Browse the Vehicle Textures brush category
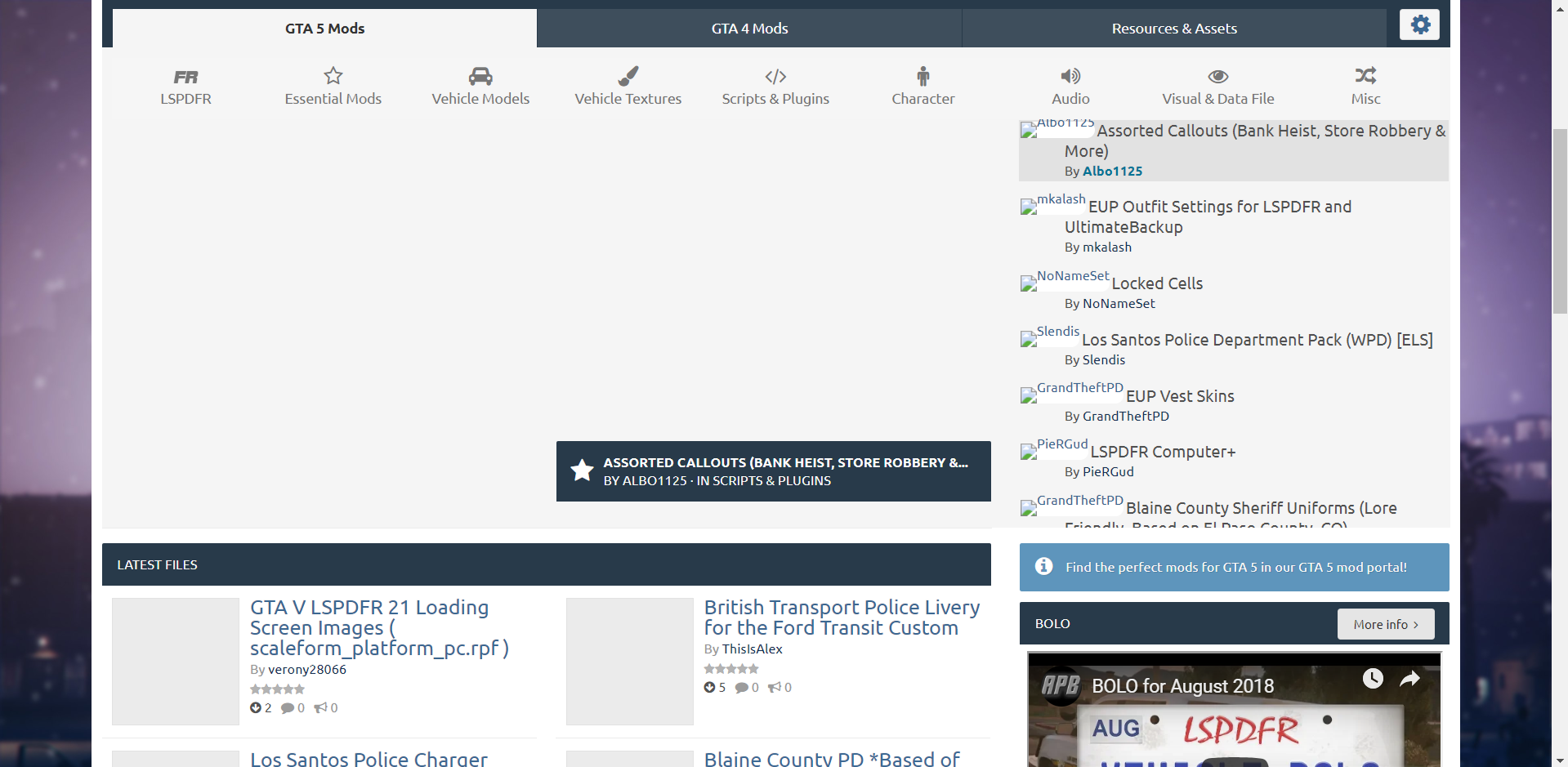The height and width of the screenshot is (767, 1568). (x=628, y=87)
